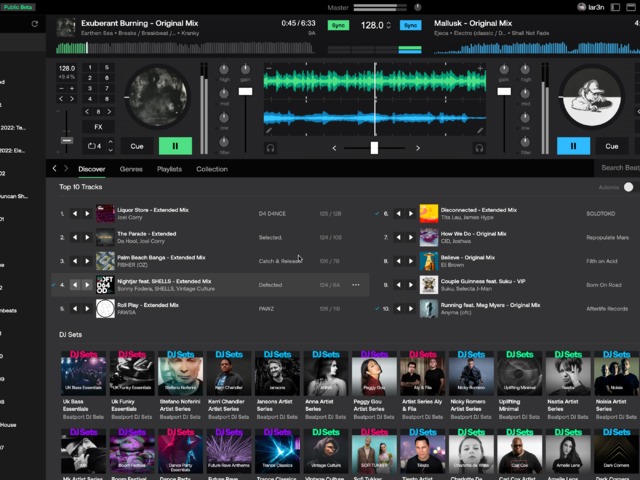This screenshot has width=640, height=480.
Task: Adjust the master BPM stepper arrows
Action: click(389, 25)
